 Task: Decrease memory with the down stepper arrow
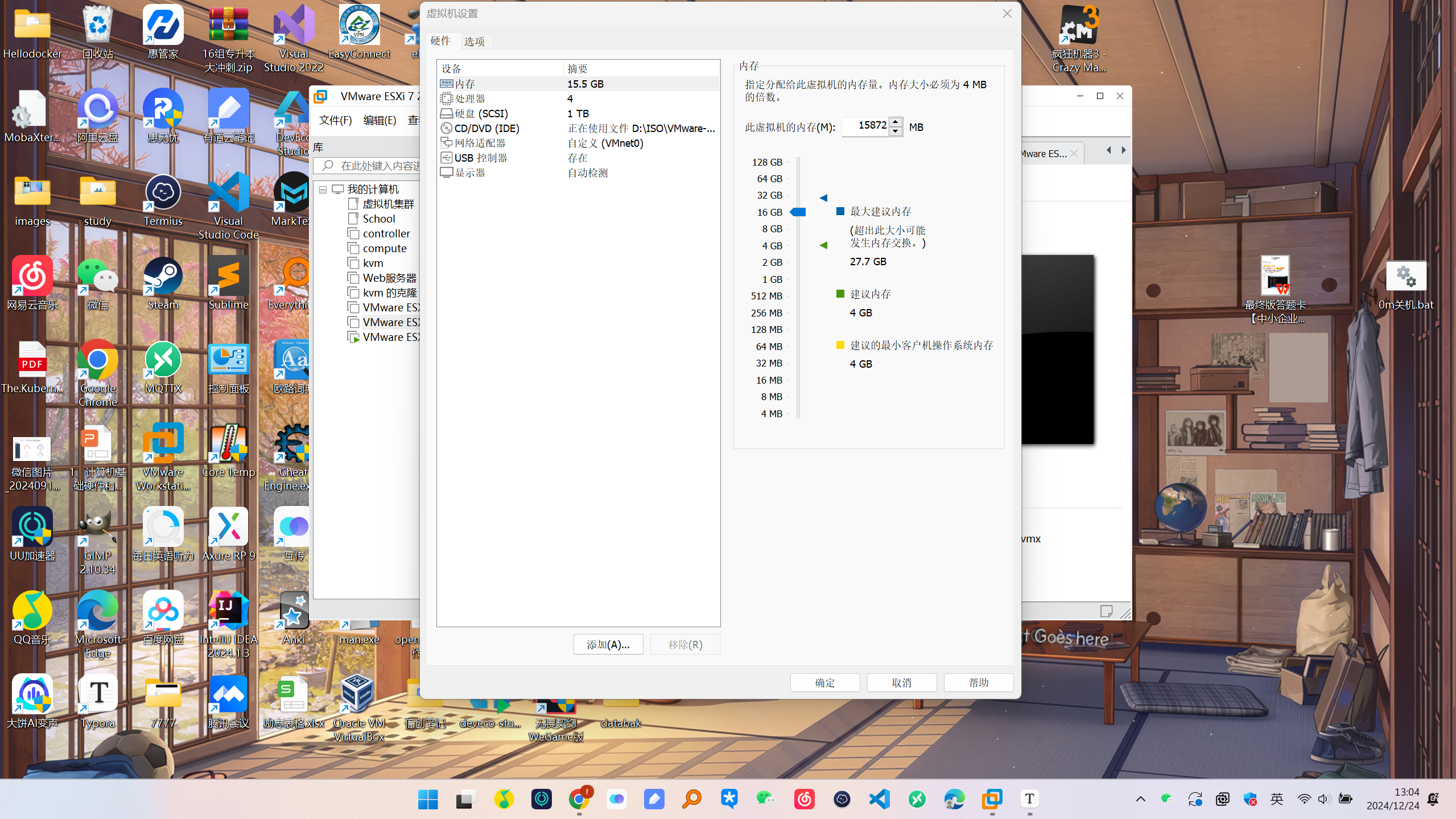coord(896,131)
